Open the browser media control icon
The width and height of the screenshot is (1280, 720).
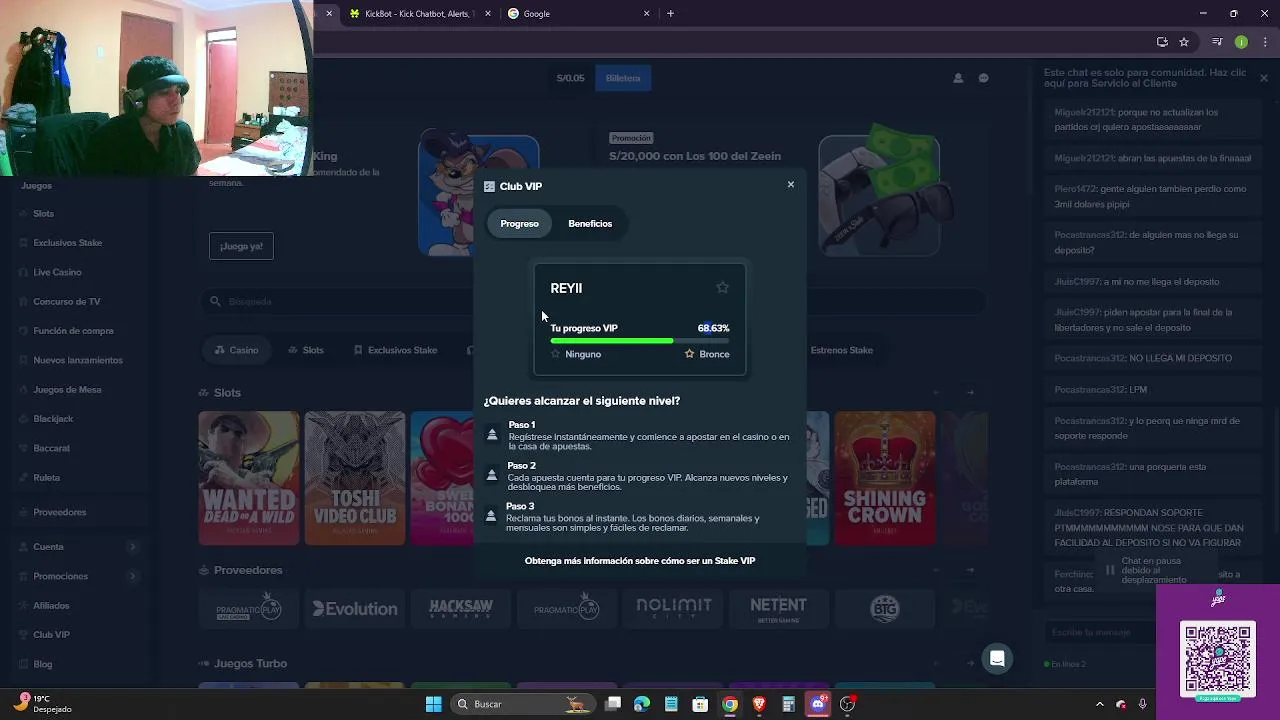tap(1217, 42)
